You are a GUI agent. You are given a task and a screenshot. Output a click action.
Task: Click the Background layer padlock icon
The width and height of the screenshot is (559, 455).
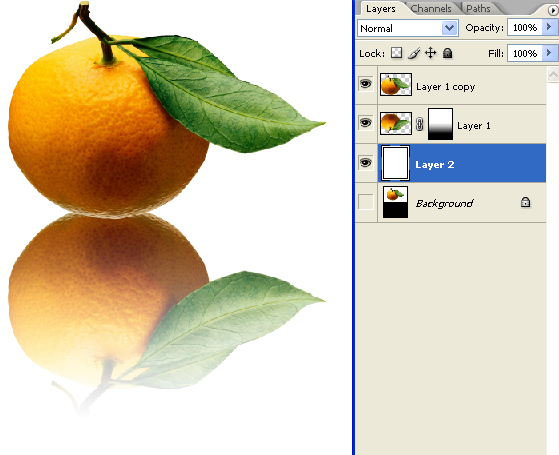click(x=525, y=202)
